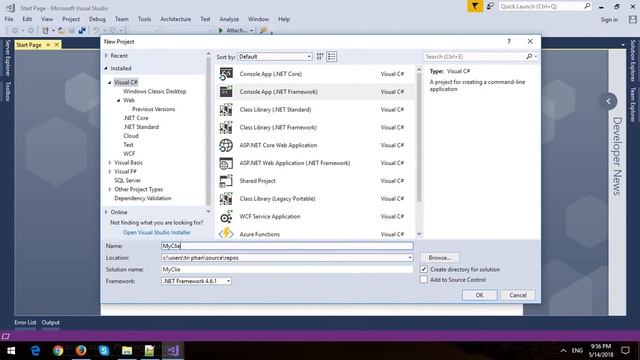
Task: Click scroll down arrow of template list
Action: pyautogui.click(x=419, y=234)
